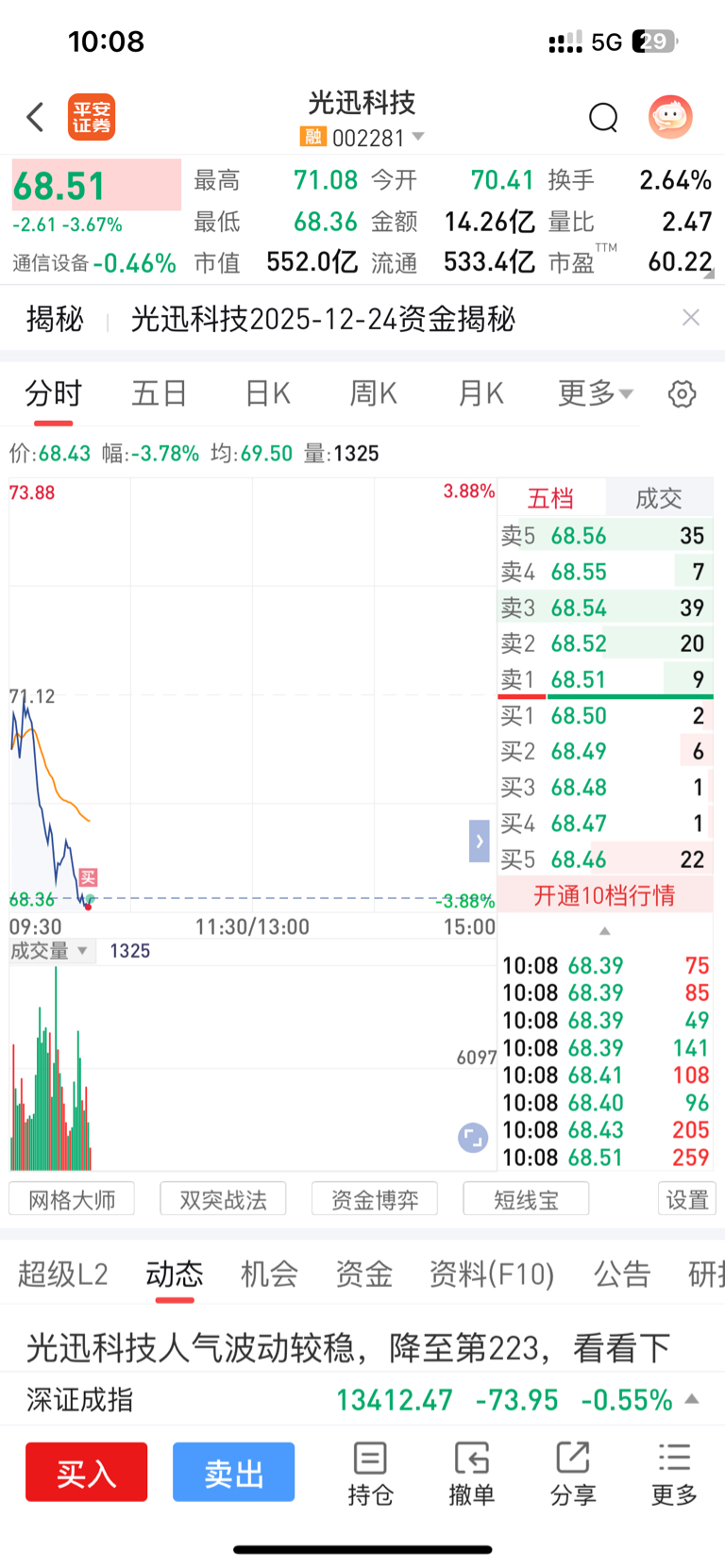Open the 资金 tab
725x1568 pixels.
[364, 1275]
